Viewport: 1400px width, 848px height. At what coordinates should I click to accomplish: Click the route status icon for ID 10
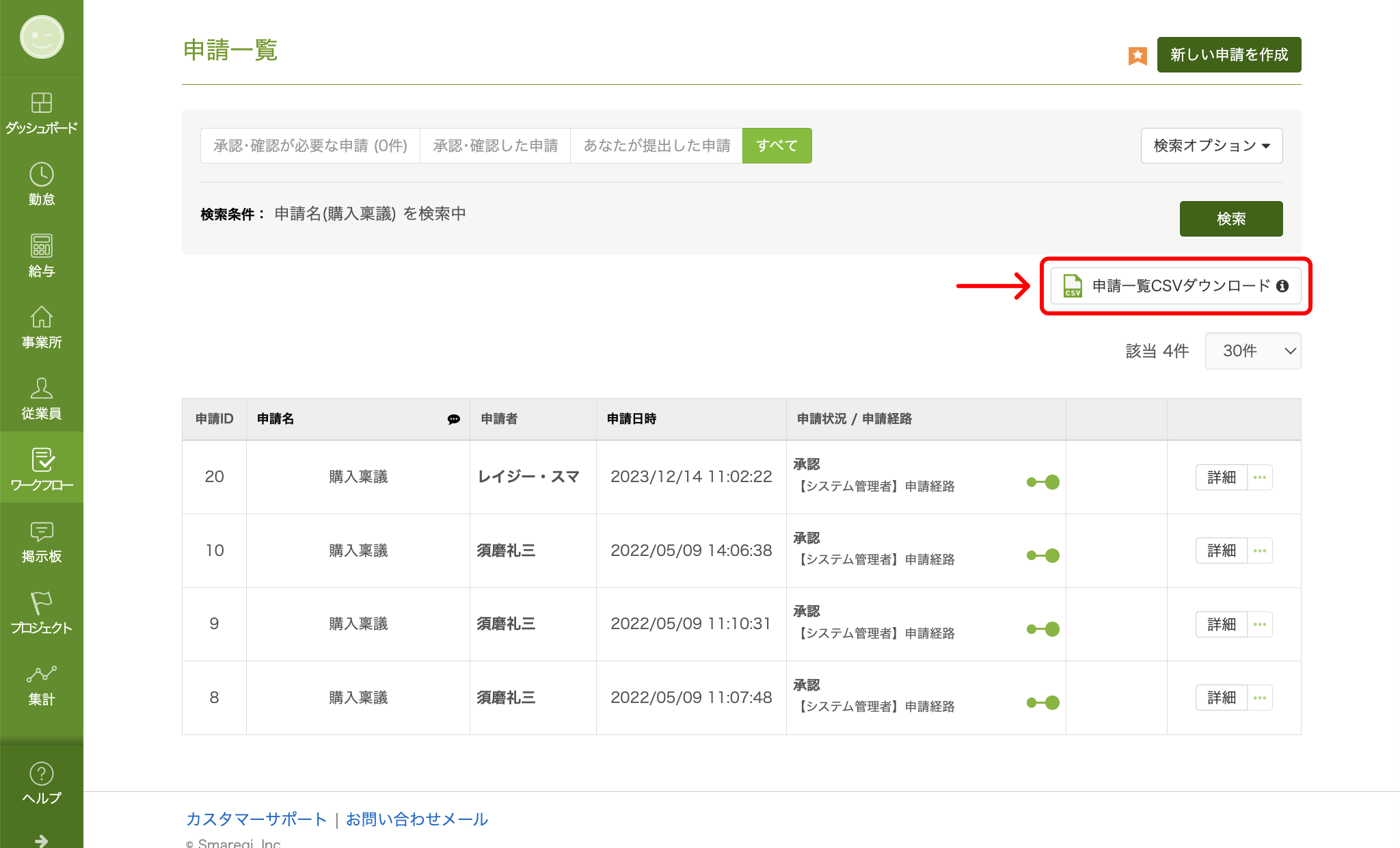1043,555
